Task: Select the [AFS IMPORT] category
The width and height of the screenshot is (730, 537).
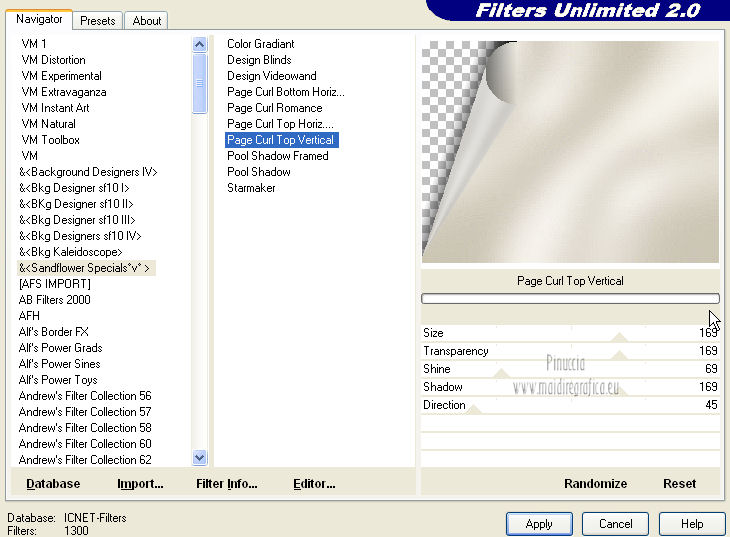Action: (55, 284)
